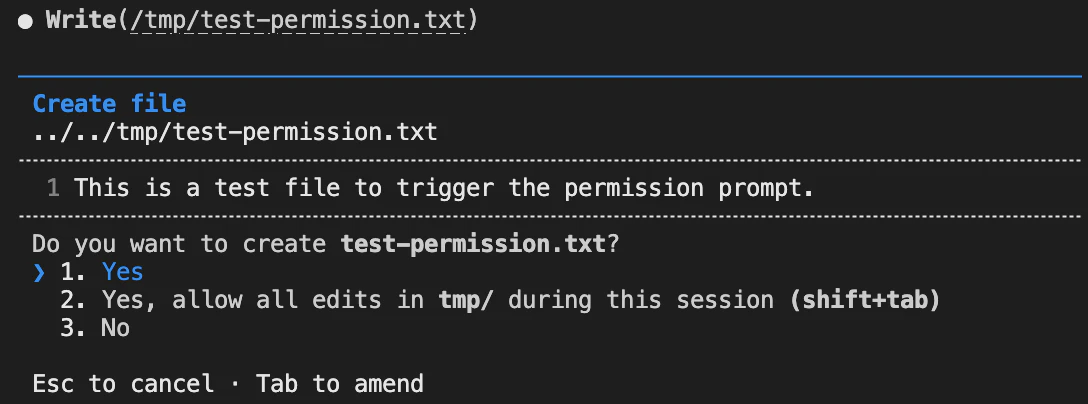Click the Tab to amend hint
The image size is (1088, 404).
(x=340, y=384)
